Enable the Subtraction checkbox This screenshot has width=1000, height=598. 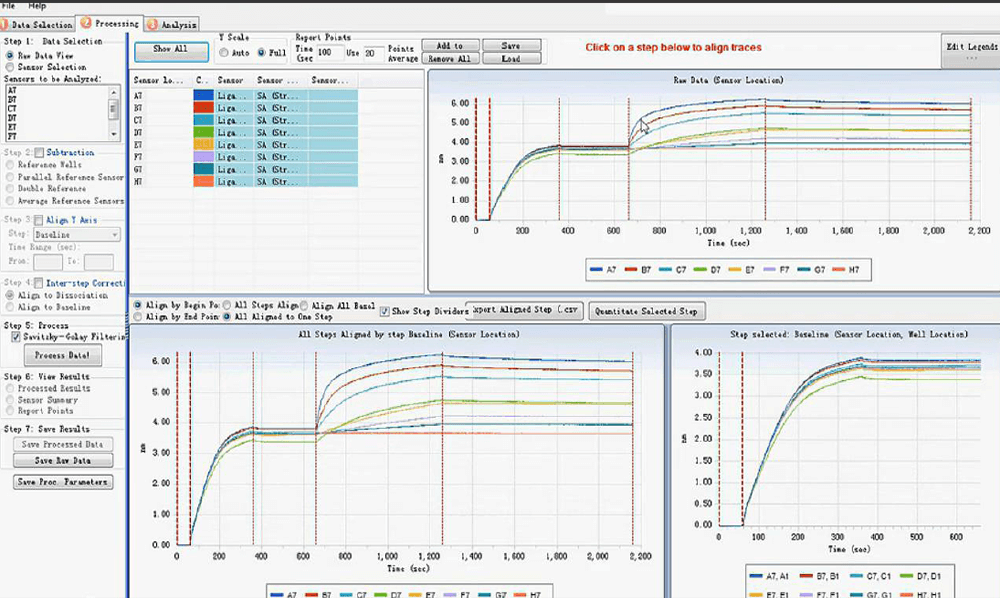click(40, 153)
